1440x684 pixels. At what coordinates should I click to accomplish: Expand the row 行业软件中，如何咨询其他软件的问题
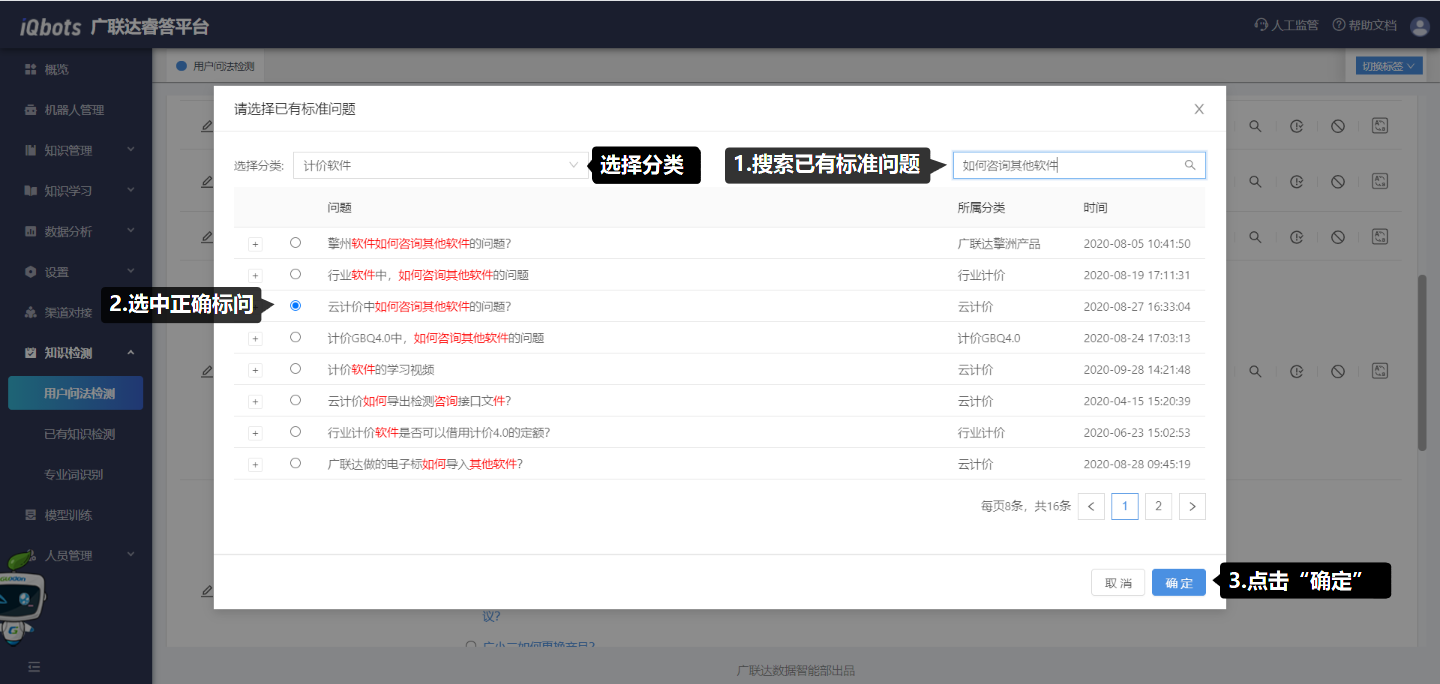pos(255,276)
